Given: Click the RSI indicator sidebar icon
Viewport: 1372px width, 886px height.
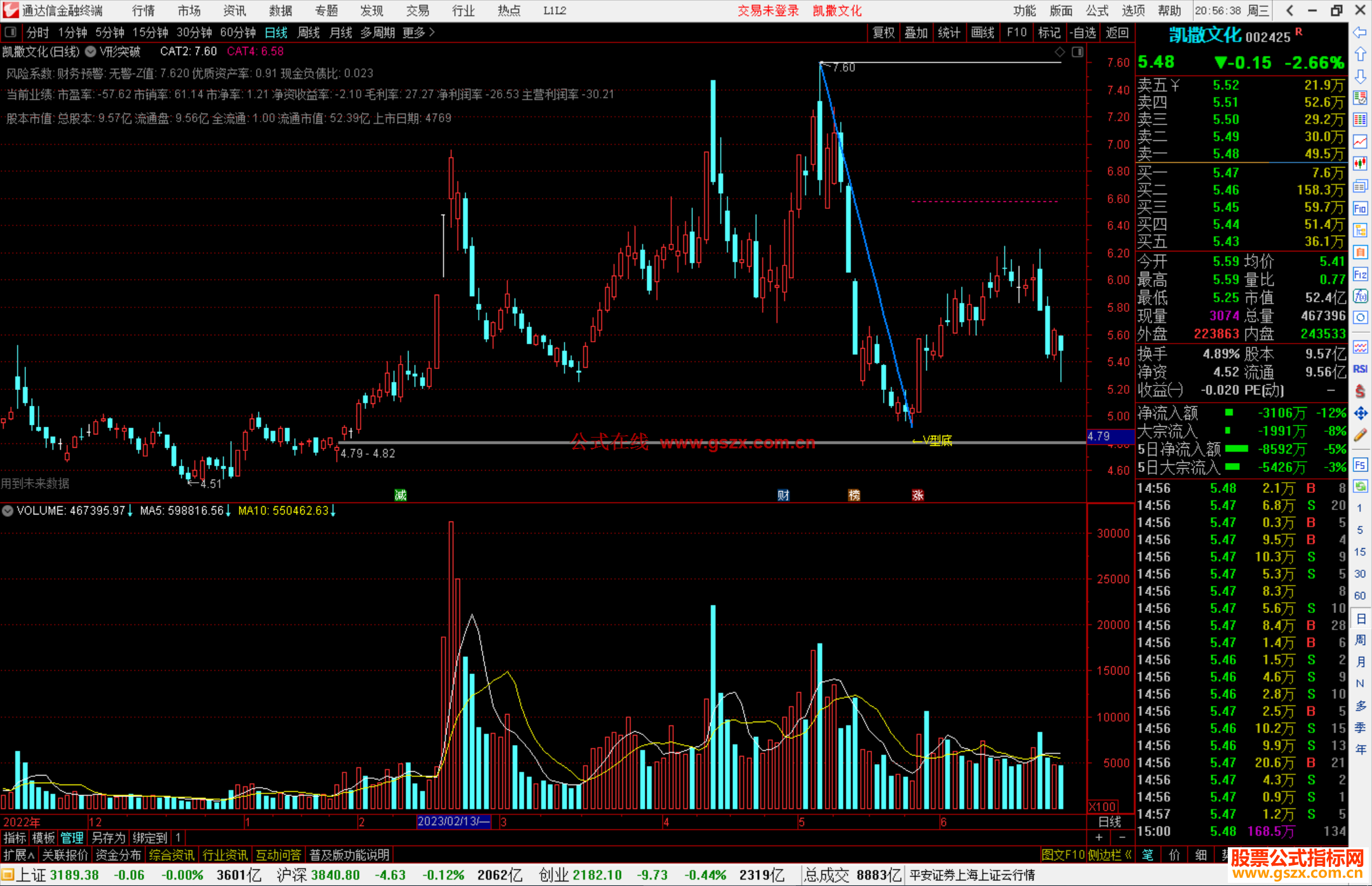Looking at the screenshot, I should tap(1360, 369).
